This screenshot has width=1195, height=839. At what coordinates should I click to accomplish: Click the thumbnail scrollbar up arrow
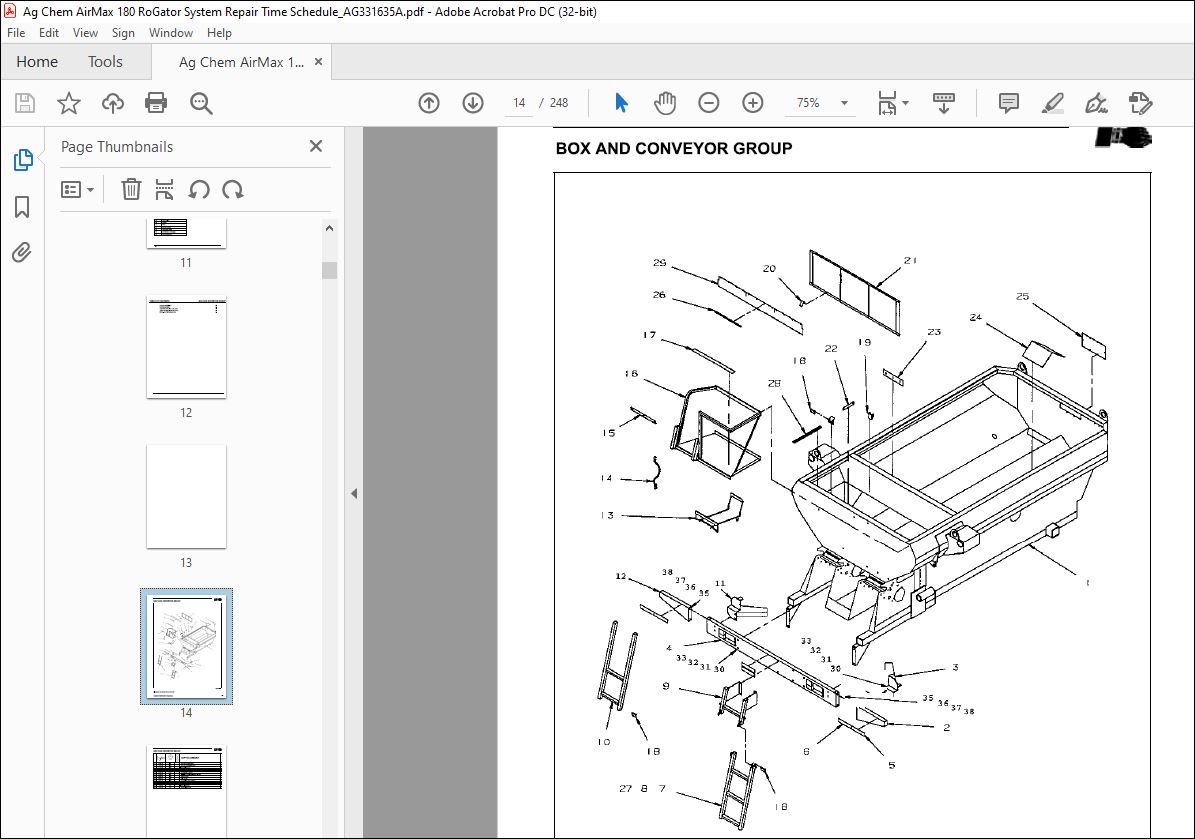pos(329,228)
